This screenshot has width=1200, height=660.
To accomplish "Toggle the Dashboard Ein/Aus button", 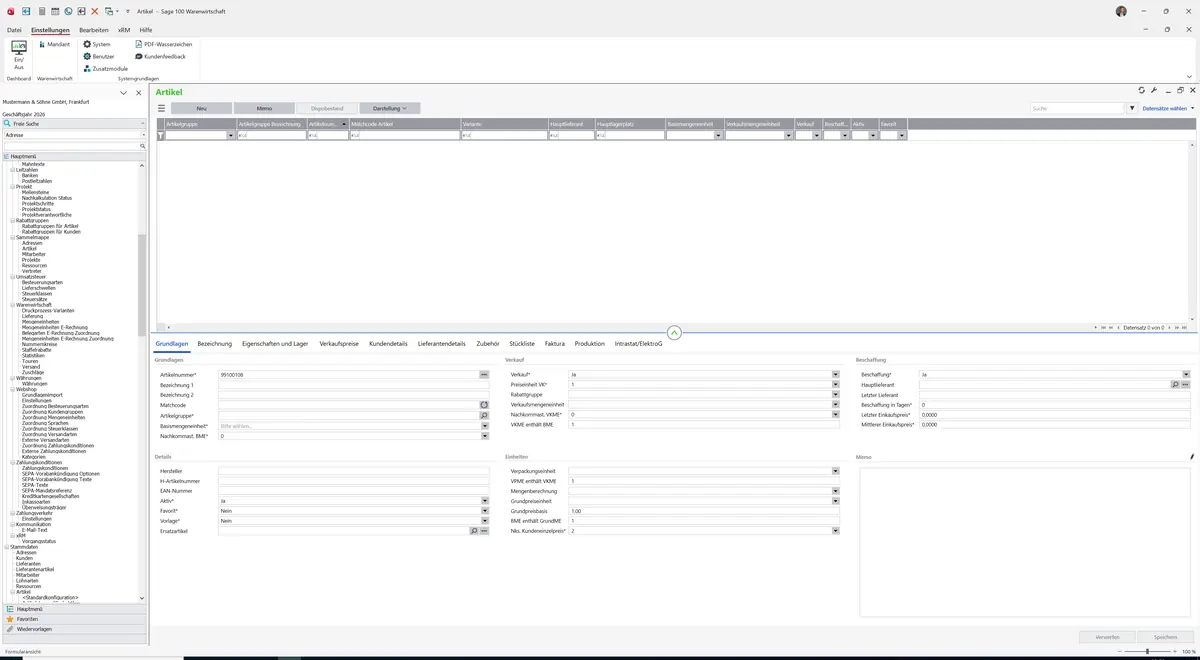I will [19, 55].
